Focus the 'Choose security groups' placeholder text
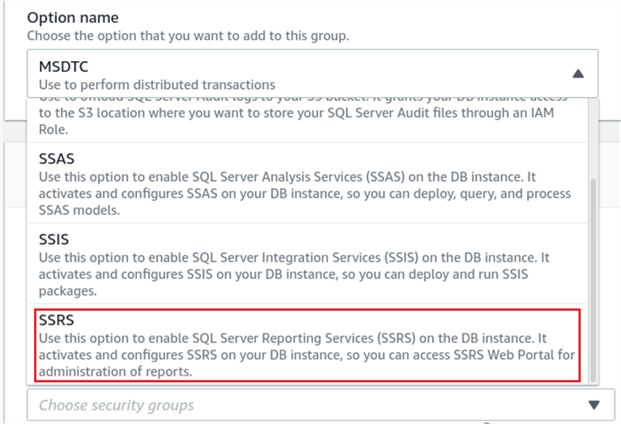 click(116, 405)
